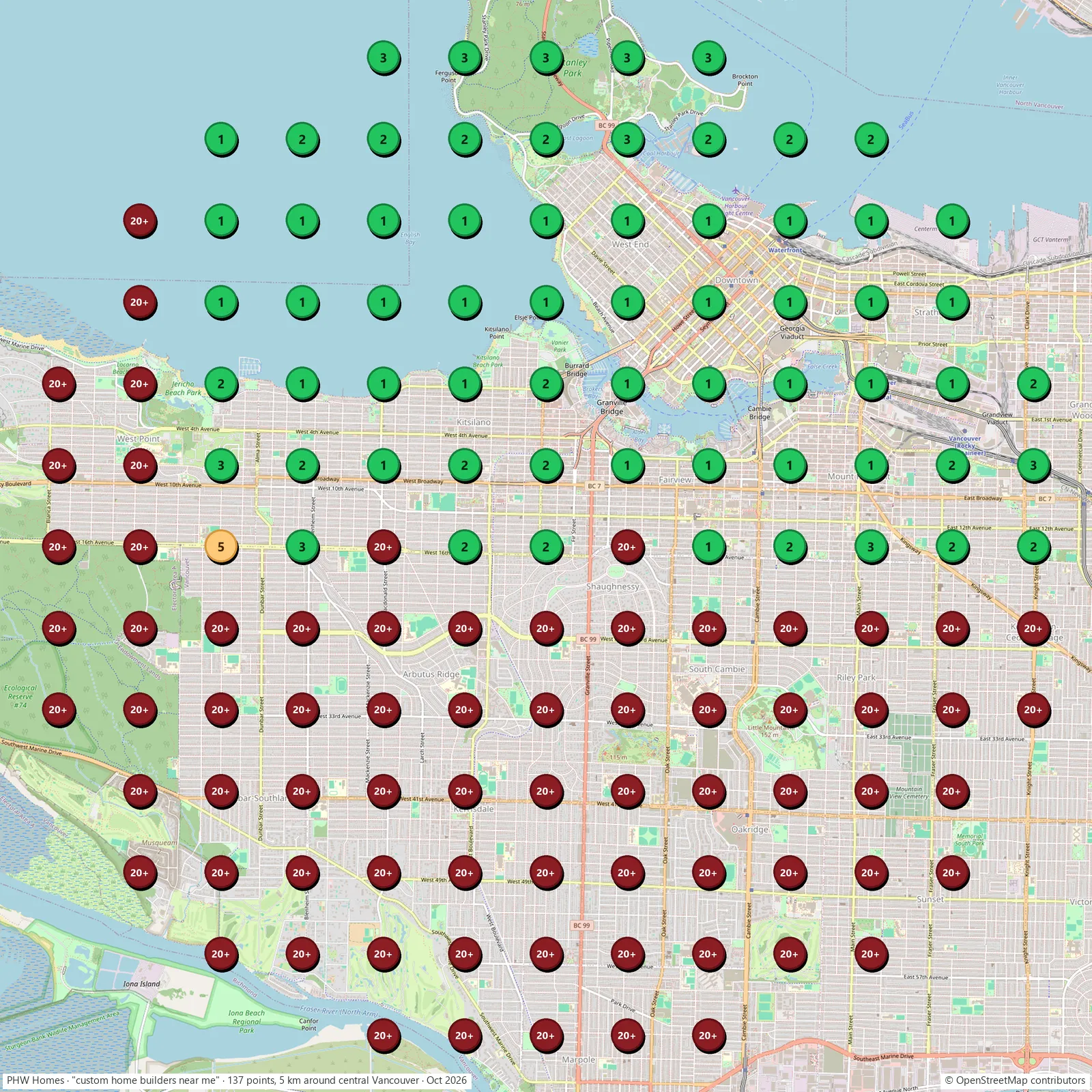Screen dimensions: 1092x1092
Task: Click the 20+ marker above South Cambie label
Action: coord(708,629)
